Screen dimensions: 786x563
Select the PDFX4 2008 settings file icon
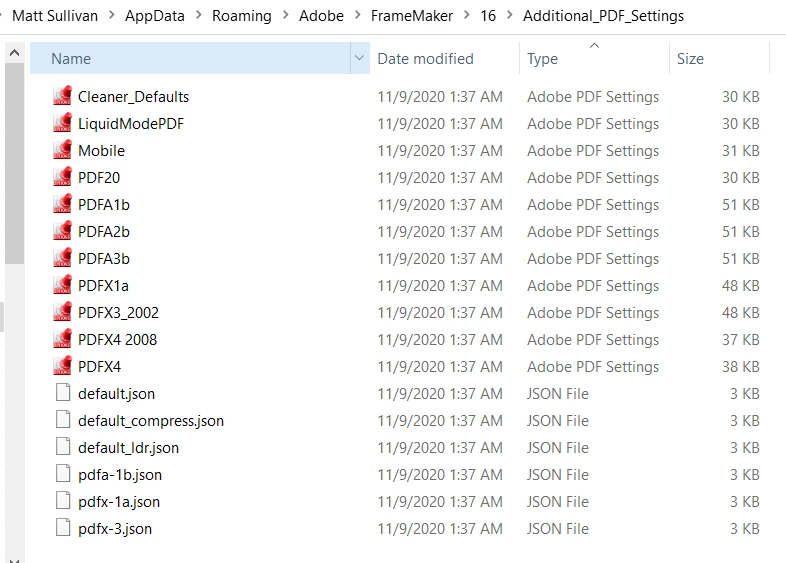tap(63, 339)
